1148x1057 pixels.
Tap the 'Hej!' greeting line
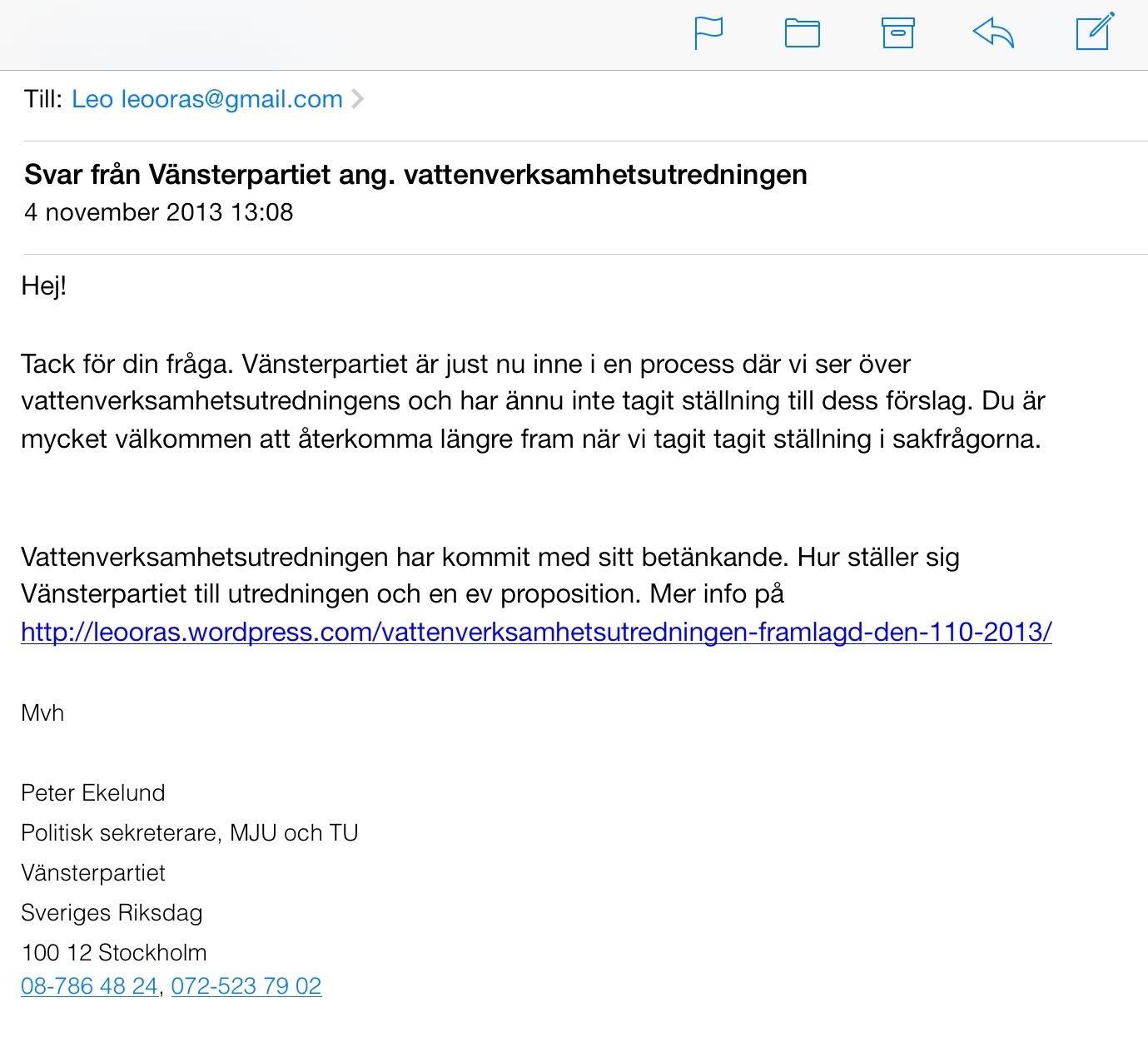(44, 285)
